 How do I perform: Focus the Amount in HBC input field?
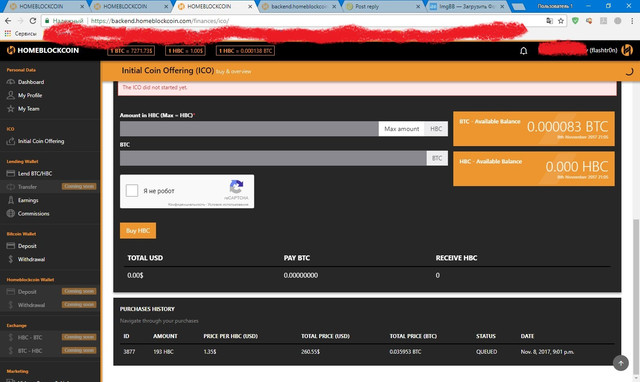(249, 129)
